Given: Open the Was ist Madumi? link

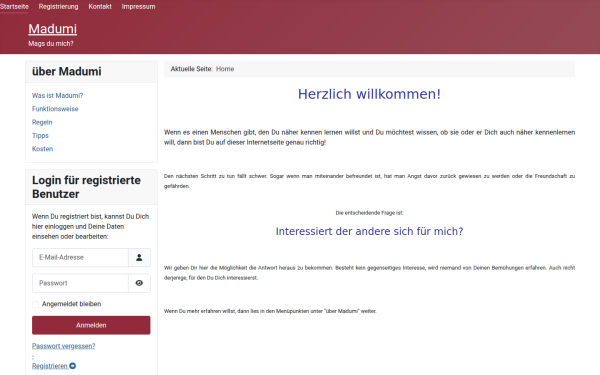Looking at the screenshot, I should pos(57,96).
